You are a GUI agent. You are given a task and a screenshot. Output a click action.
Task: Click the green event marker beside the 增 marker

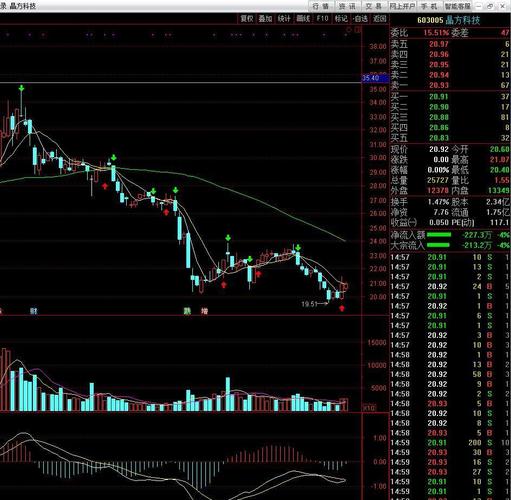(187, 311)
